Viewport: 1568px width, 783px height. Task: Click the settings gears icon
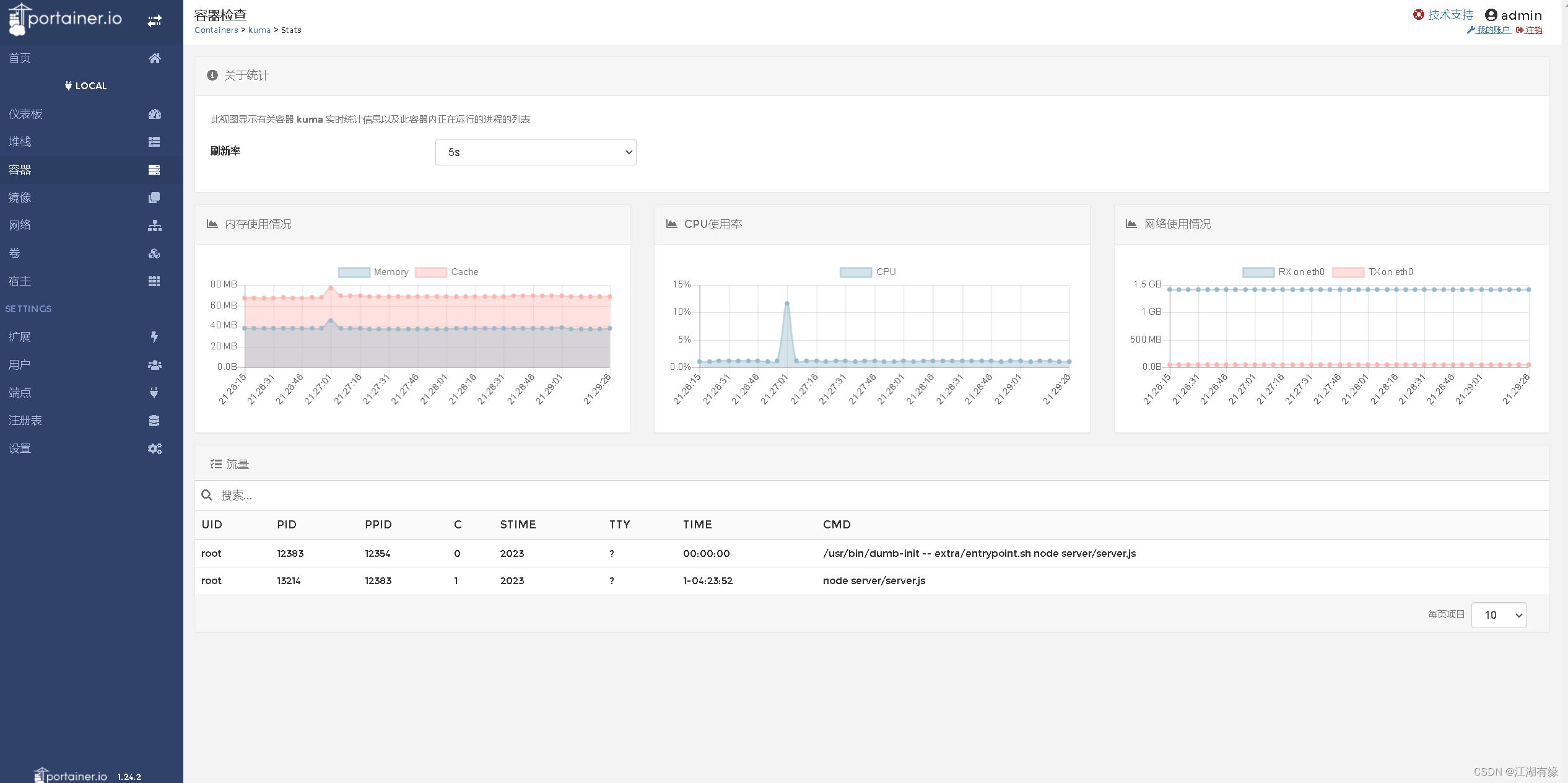[x=155, y=448]
